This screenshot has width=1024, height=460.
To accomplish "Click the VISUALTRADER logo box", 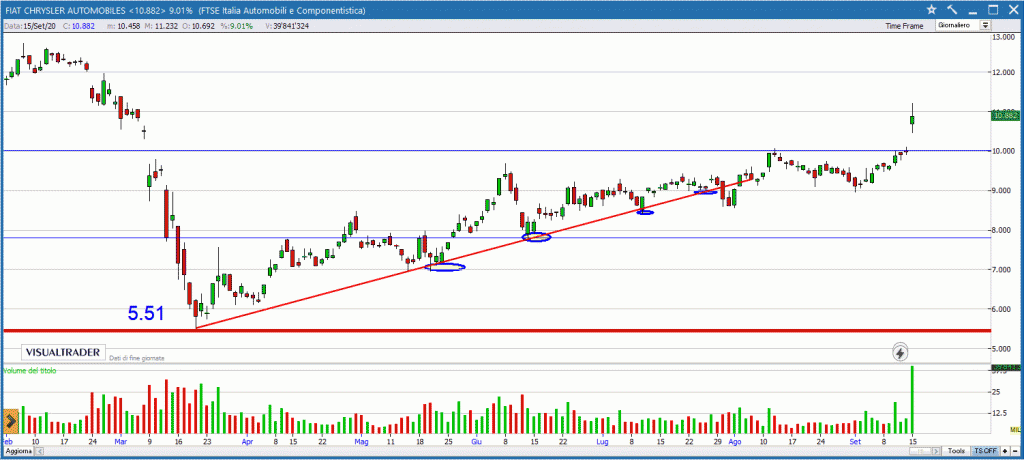I will coord(63,352).
